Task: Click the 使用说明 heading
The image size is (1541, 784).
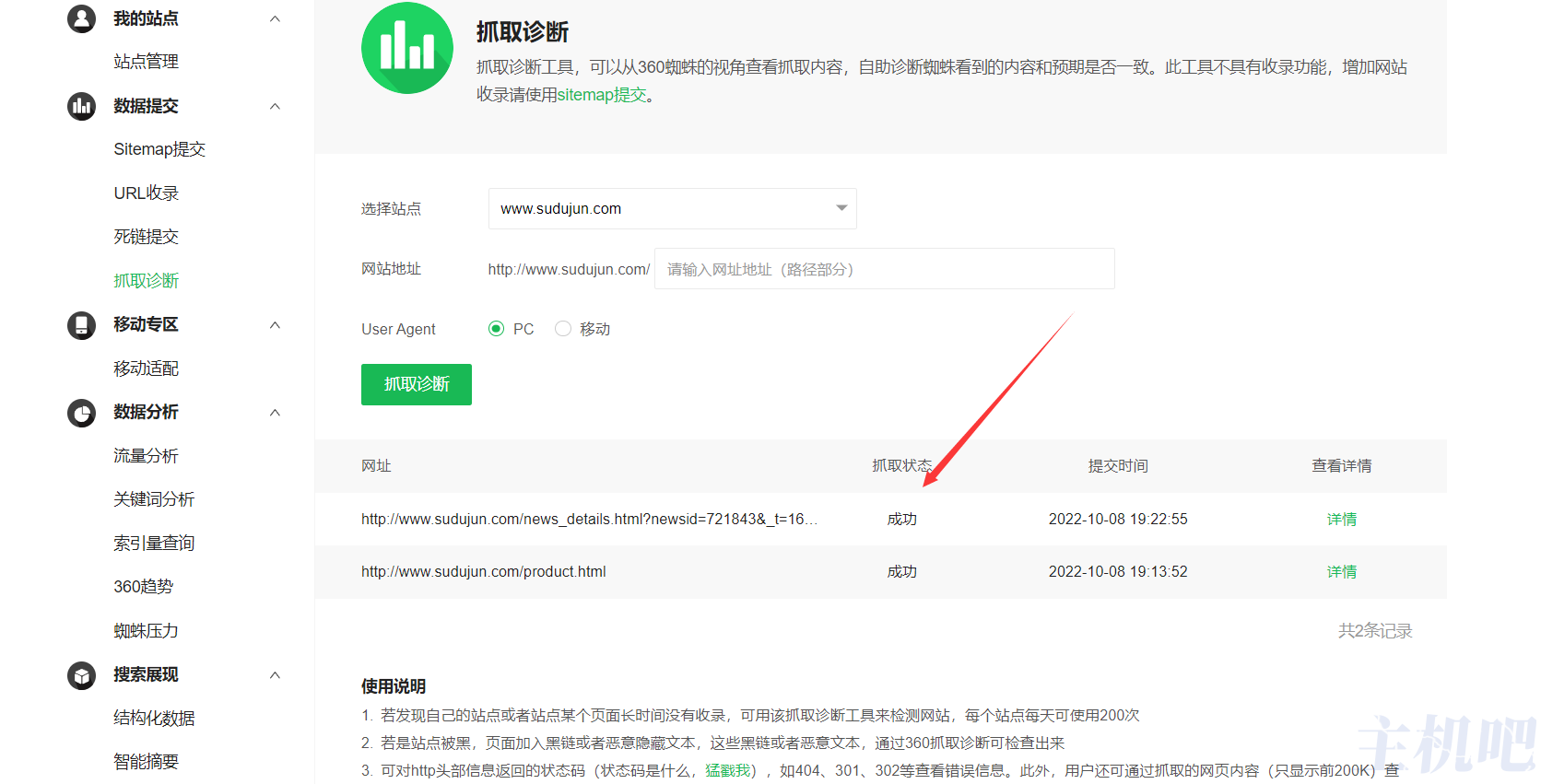Action: [394, 687]
